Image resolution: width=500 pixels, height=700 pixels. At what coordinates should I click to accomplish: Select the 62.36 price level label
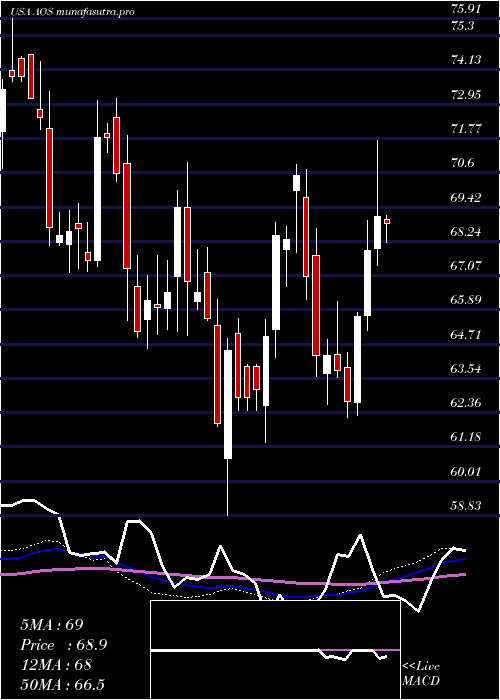click(x=466, y=403)
